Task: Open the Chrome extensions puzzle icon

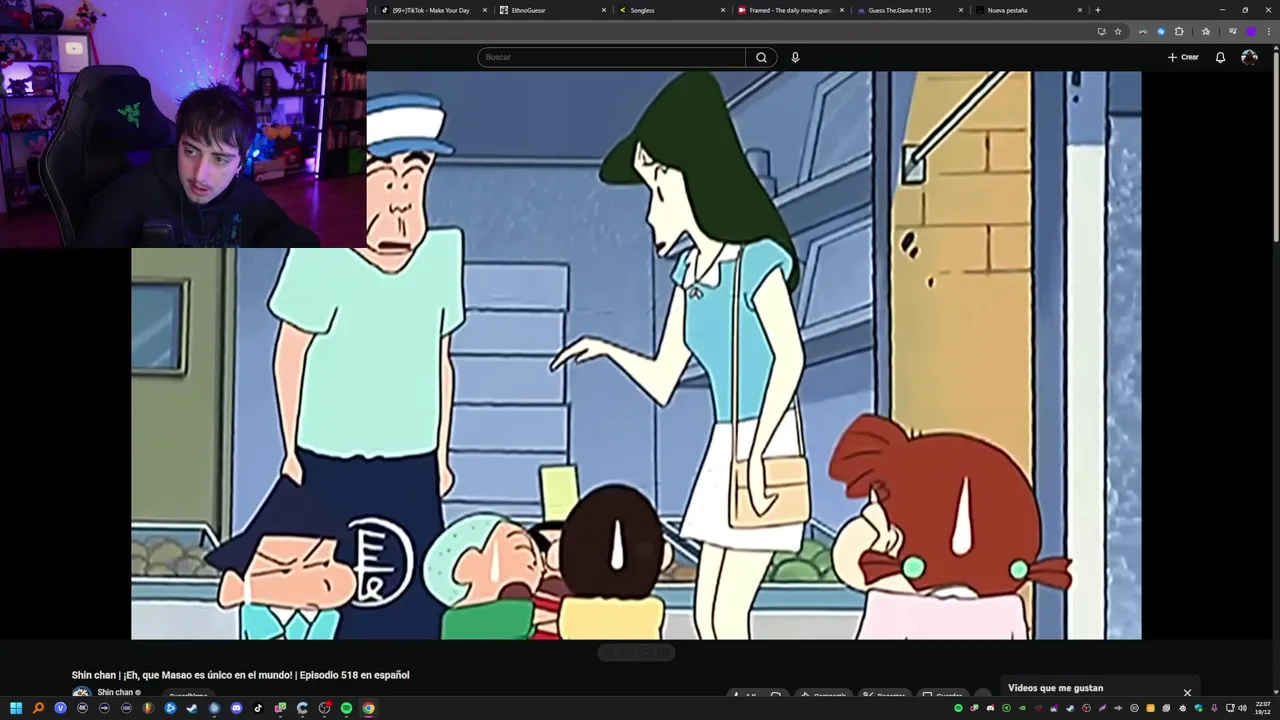Action: 1179,31
